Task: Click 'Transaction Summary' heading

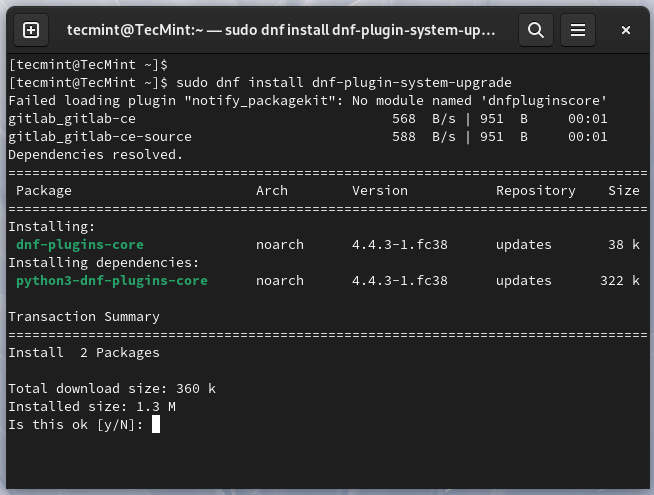Action: tap(84, 317)
